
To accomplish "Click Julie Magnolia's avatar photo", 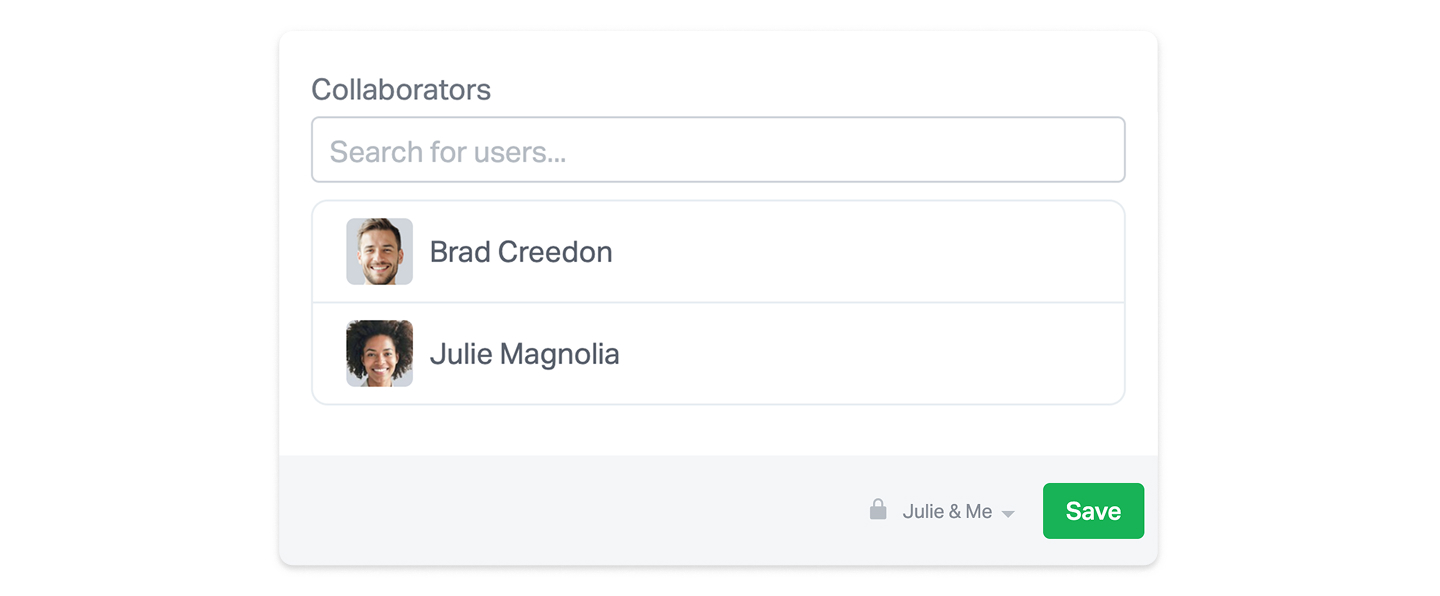I will 379,354.
